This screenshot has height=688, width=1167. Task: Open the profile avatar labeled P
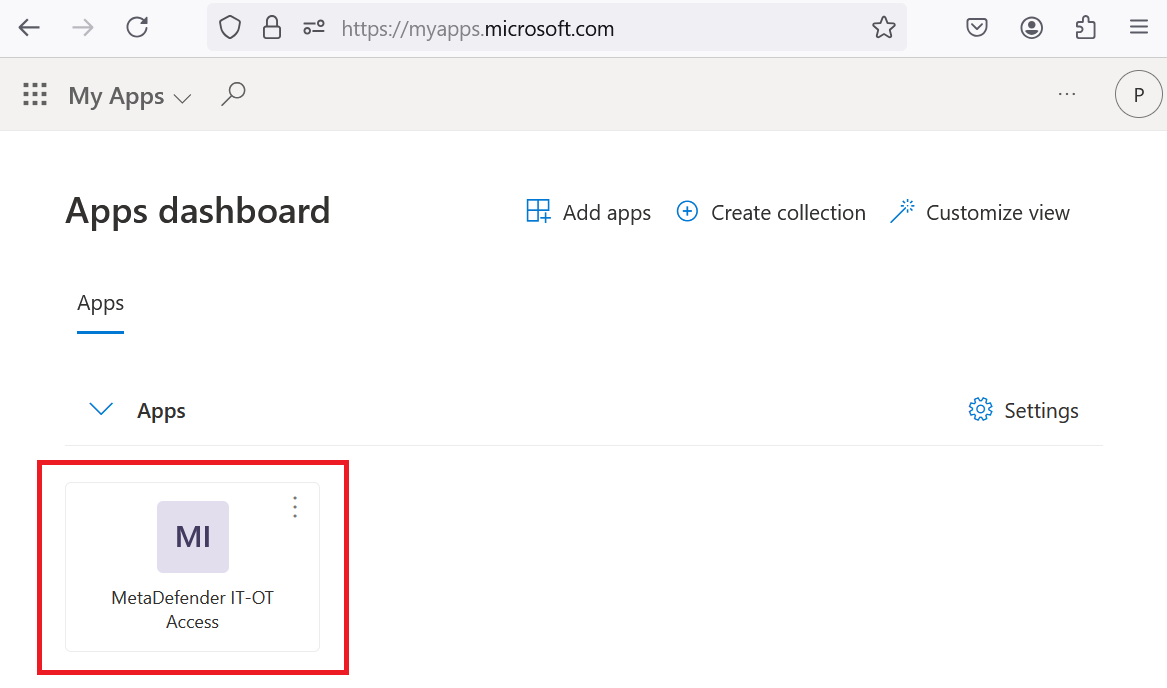point(1138,95)
